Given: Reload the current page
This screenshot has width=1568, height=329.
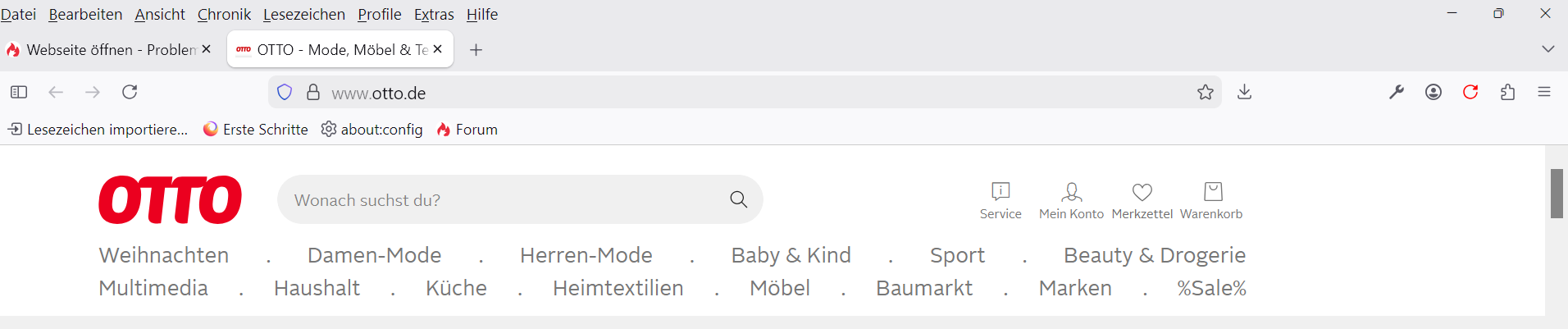Looking at the screenshot, I should click(130, 92).
